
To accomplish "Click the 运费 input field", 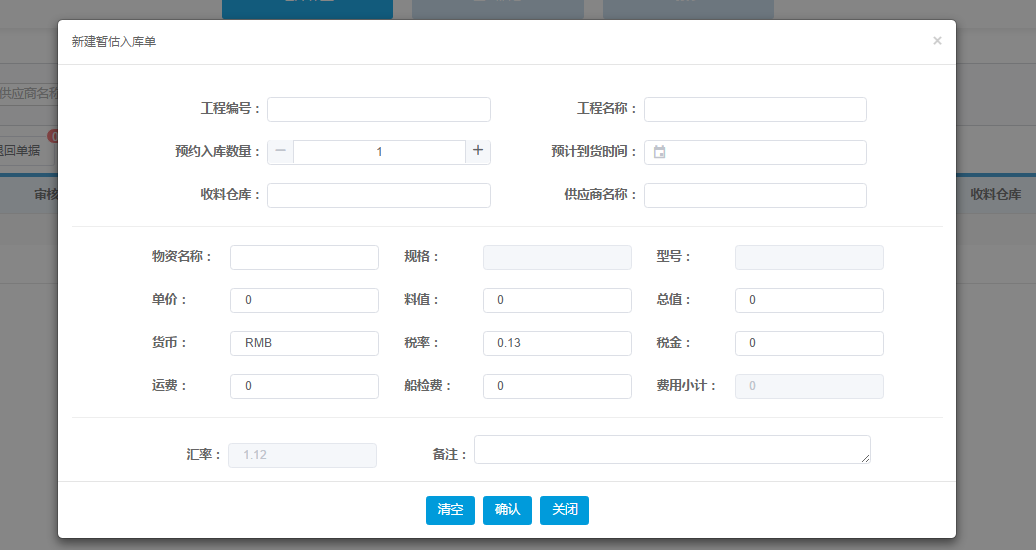I will pyautogui.click(x=304, y=386).
